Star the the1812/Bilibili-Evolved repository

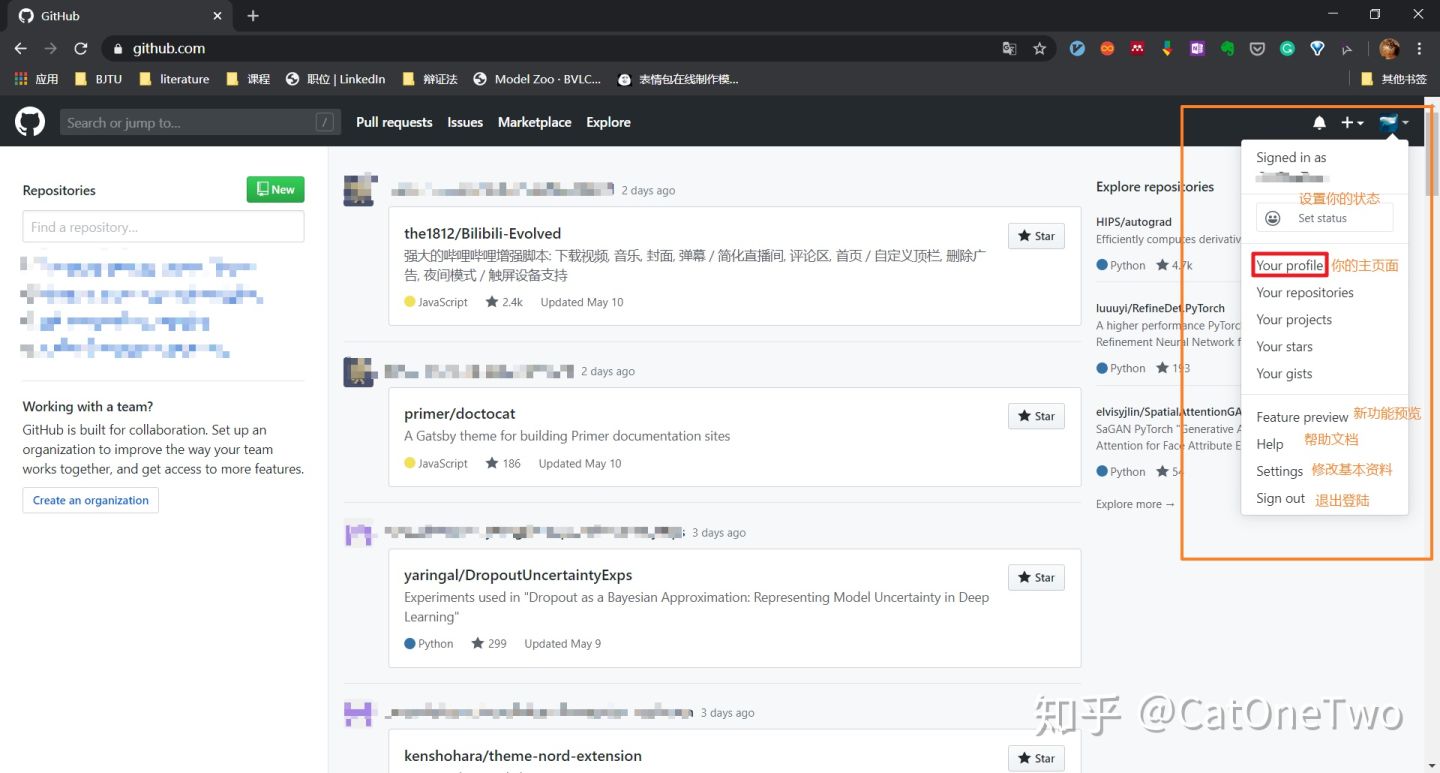[1036, 236]
